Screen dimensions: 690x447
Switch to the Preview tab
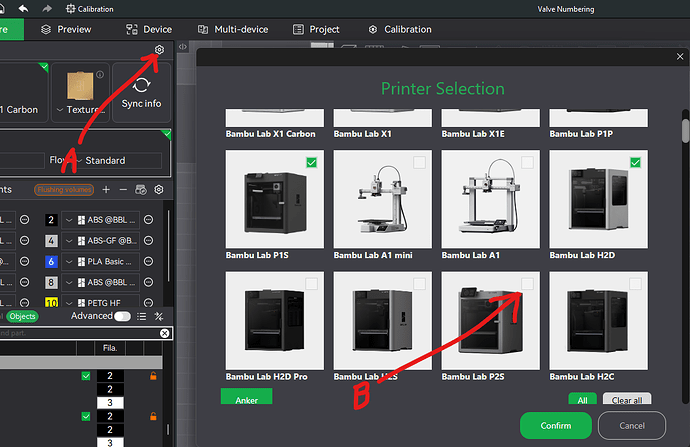pyautogui.click(x=66, y=29)
